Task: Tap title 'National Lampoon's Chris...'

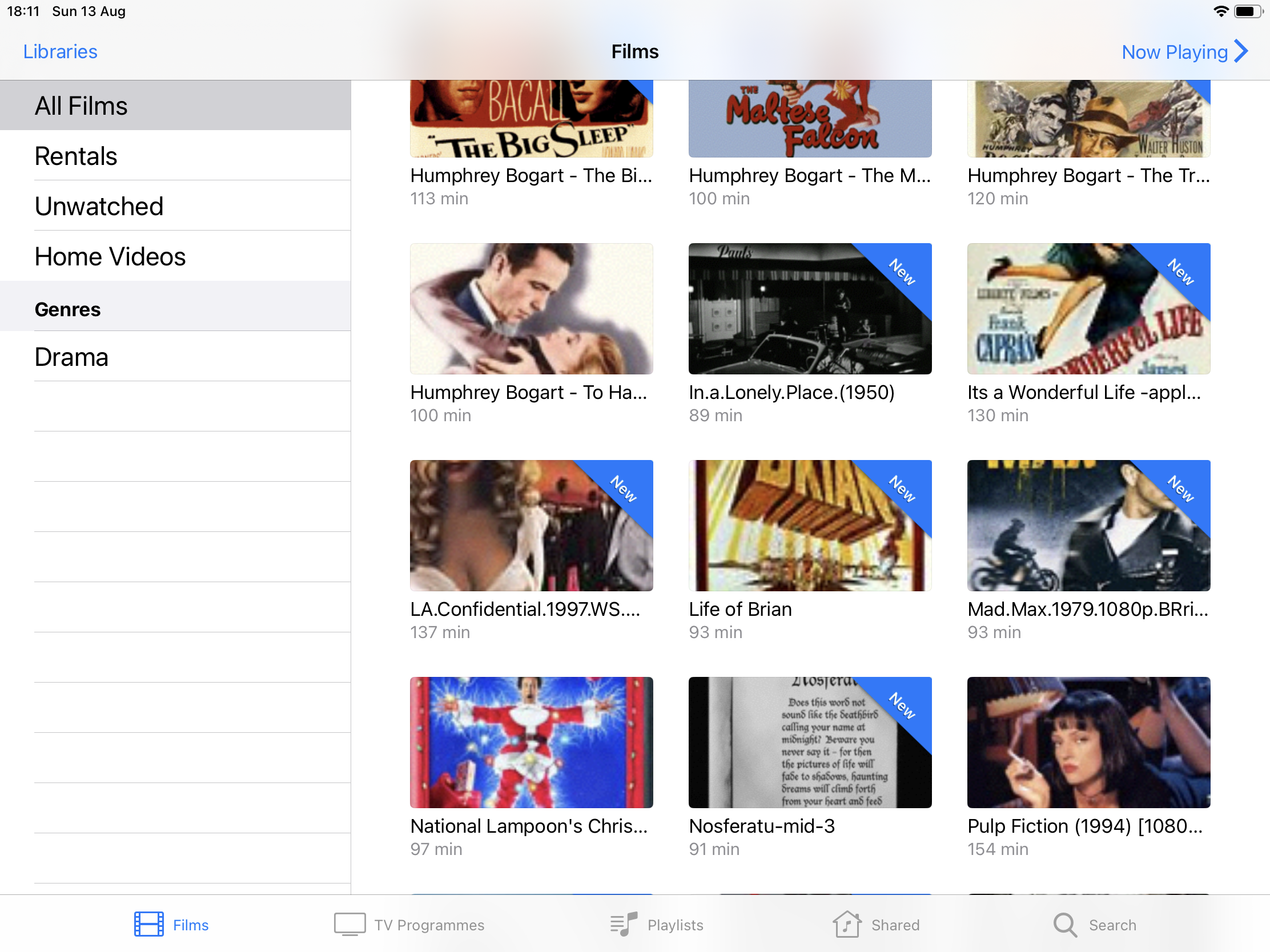Action: (x=529, y=826)
